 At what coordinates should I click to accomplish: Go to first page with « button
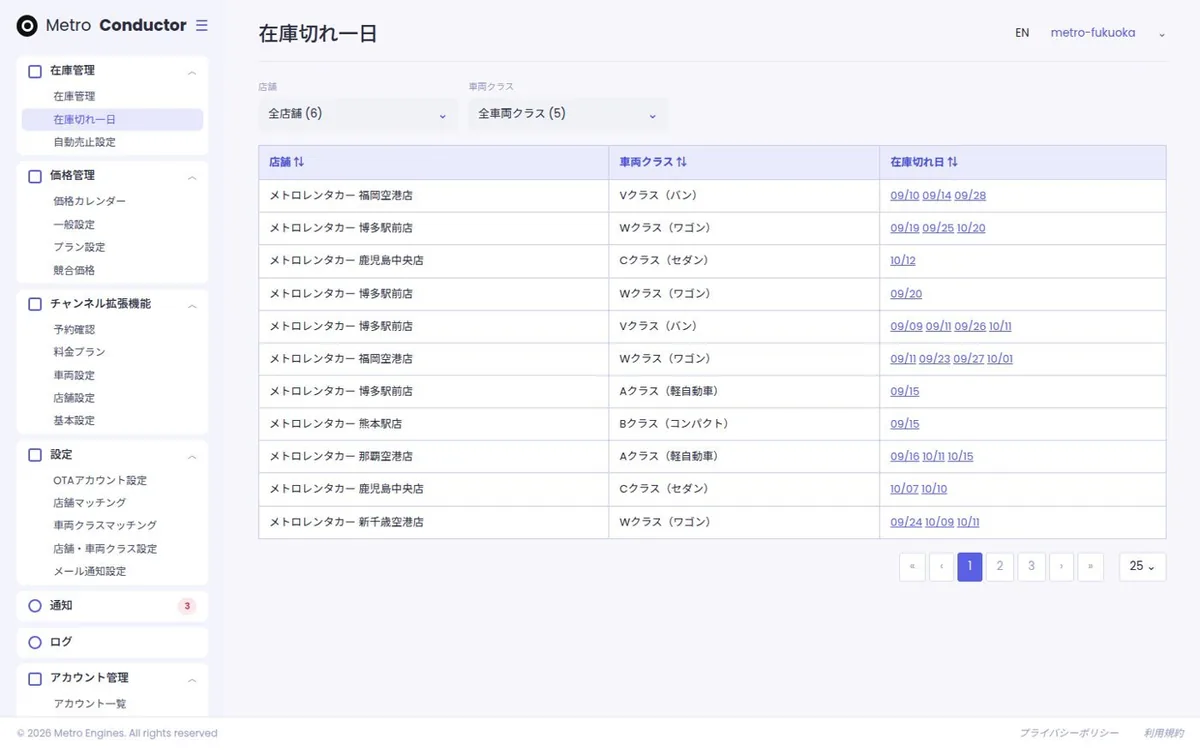pyautogui.click(x=912, y=567)
